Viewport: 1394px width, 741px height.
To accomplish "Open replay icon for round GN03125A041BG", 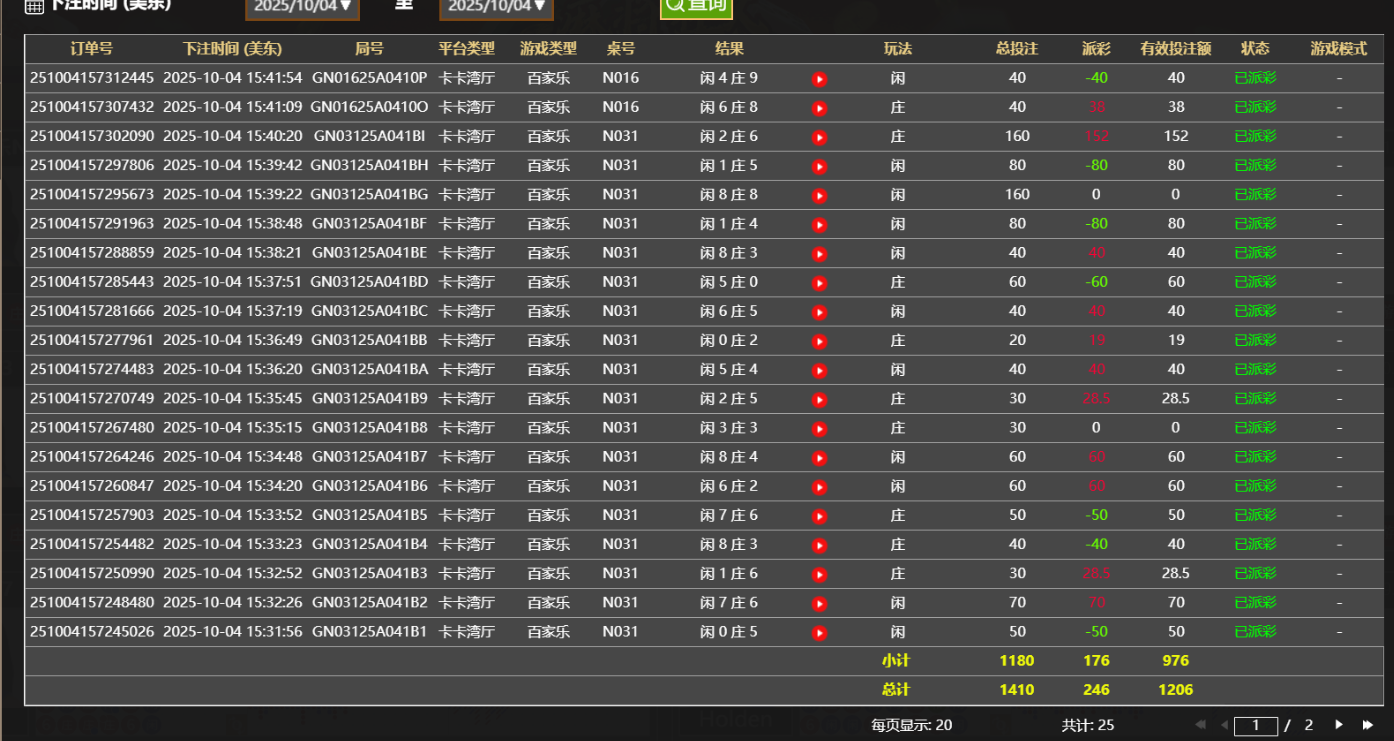I will tap(819, 195).
